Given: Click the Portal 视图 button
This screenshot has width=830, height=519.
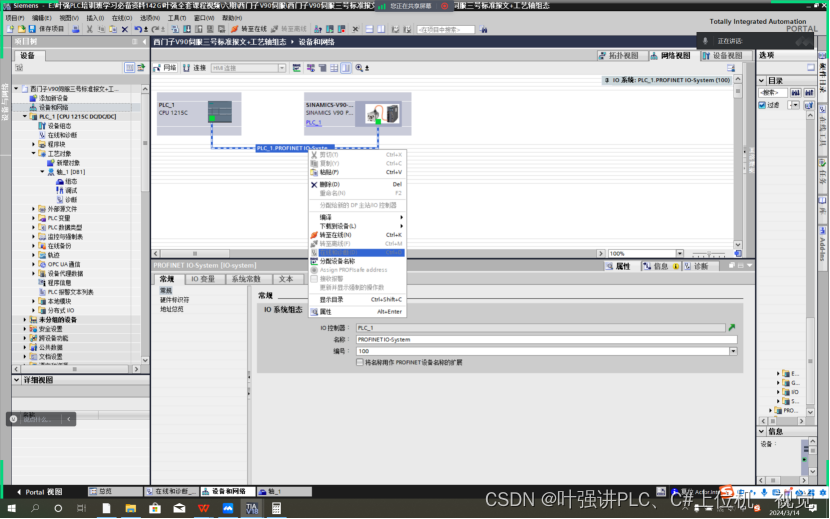Looking at the screenshot, I should (39, 492).
